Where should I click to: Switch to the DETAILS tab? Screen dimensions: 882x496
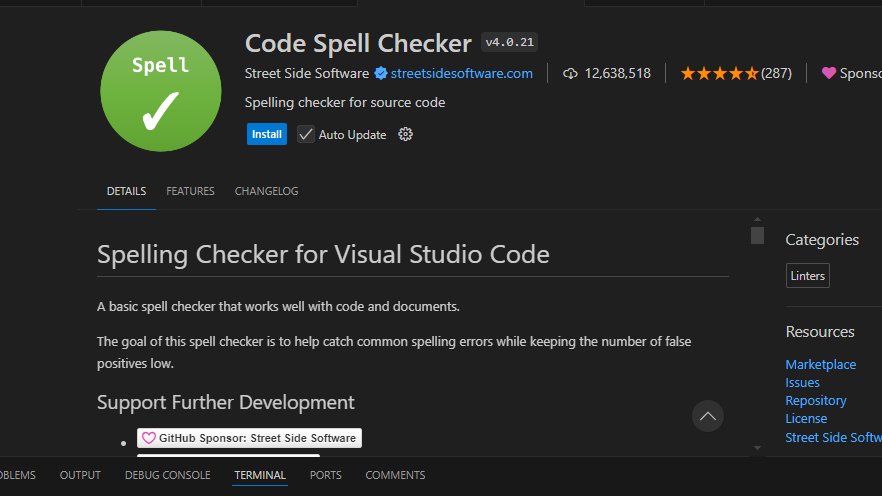click(127, 191)
